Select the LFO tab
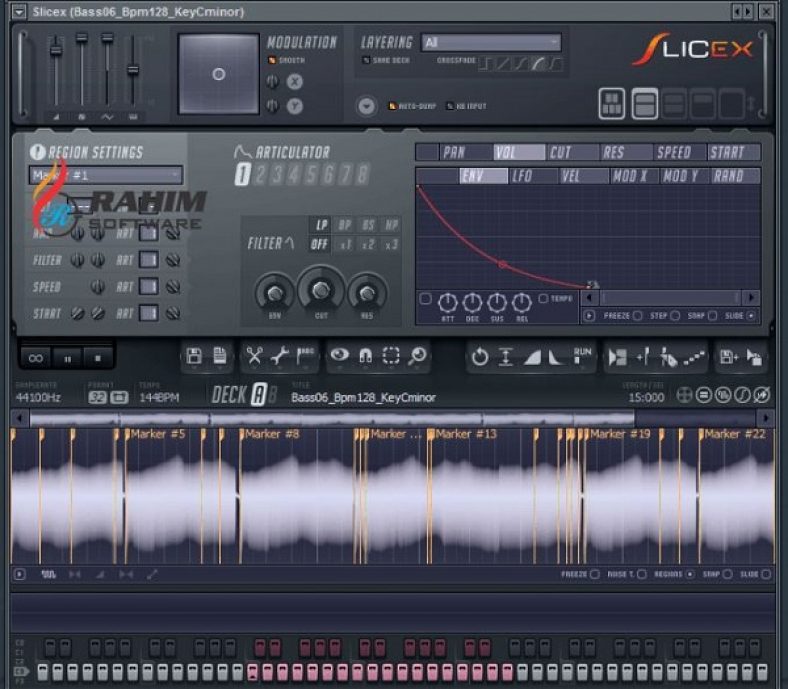 click(x=522, y=176)
